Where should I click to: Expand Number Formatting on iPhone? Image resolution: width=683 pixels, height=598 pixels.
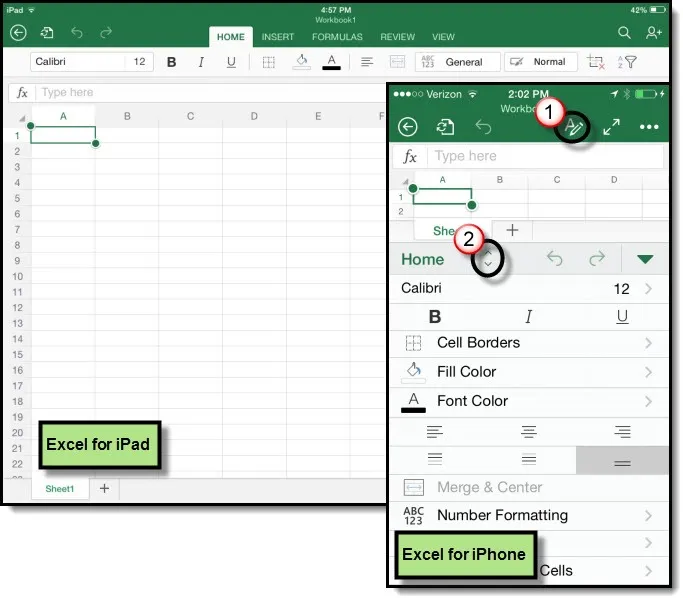click(x=529, y=516)
